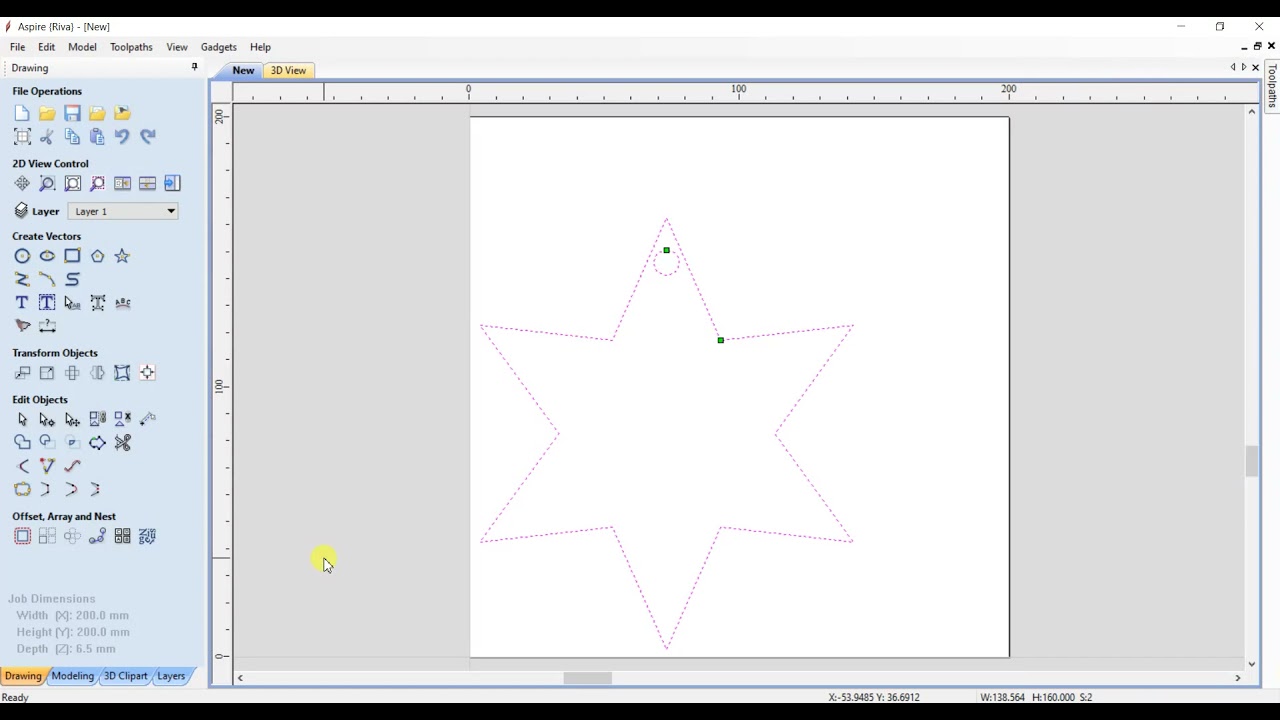Open the Gadgets menu
Screen dimensions: 1280x720
(218, 47)
